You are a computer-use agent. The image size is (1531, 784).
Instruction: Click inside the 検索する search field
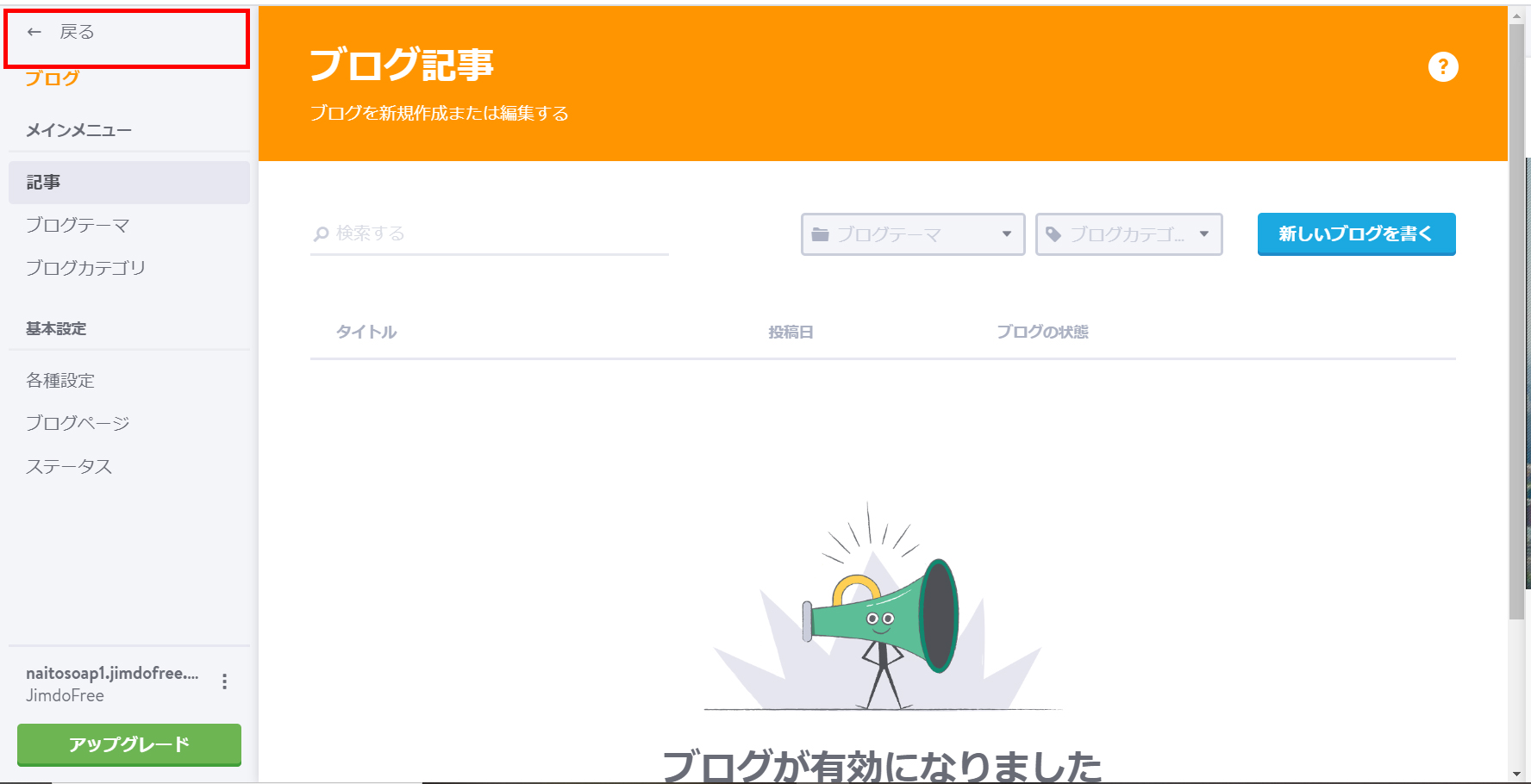[483, 233]
